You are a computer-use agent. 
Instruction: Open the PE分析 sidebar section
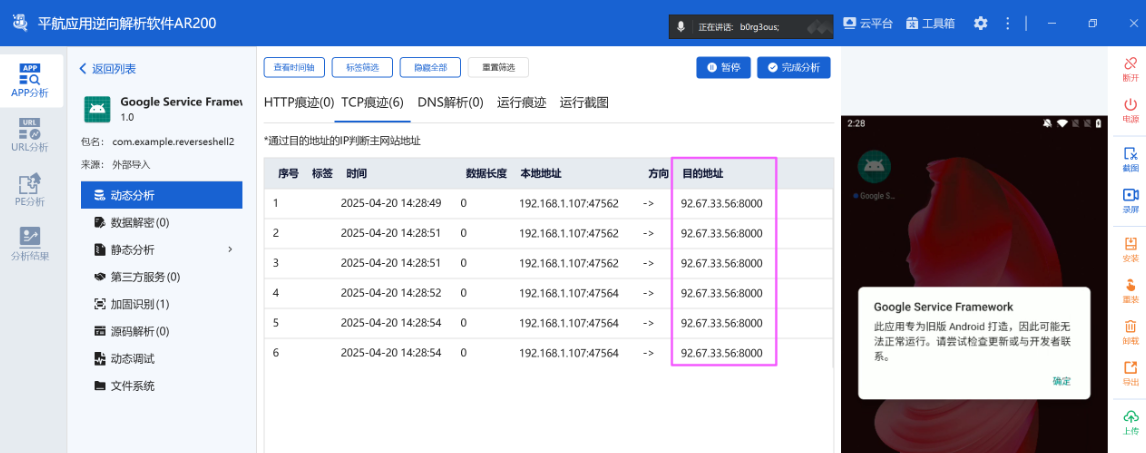(29, 189)
